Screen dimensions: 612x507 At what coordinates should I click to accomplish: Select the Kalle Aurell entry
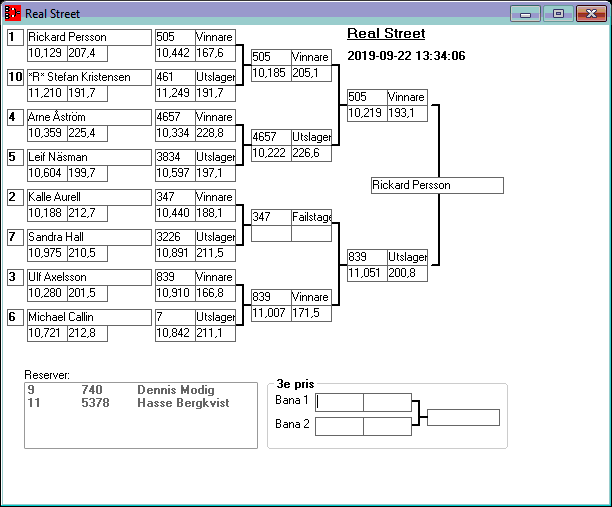coord(87,197)
